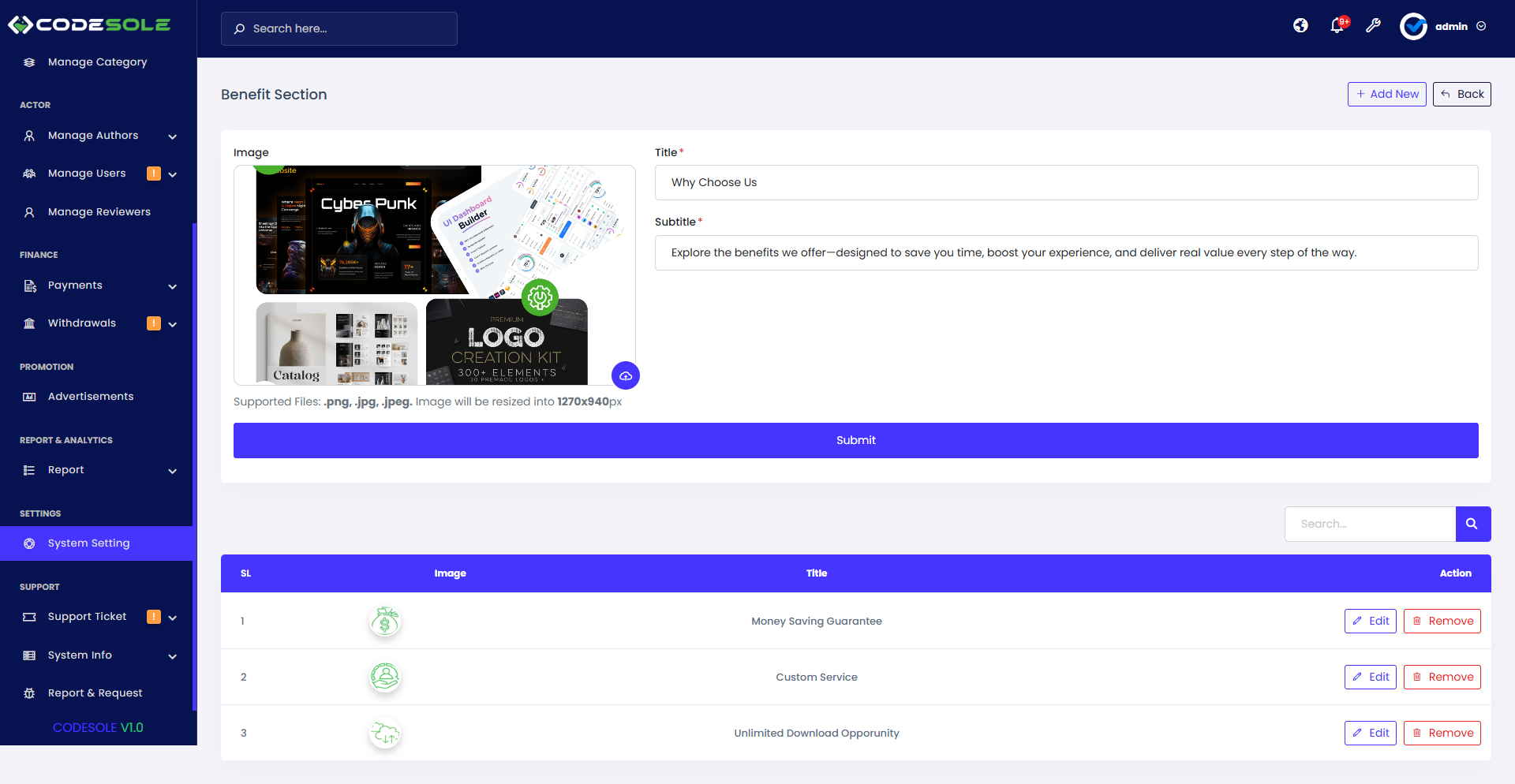Screen dimensions: 1515x784
Task: Click the Image column header
Action: click(450, 573)
